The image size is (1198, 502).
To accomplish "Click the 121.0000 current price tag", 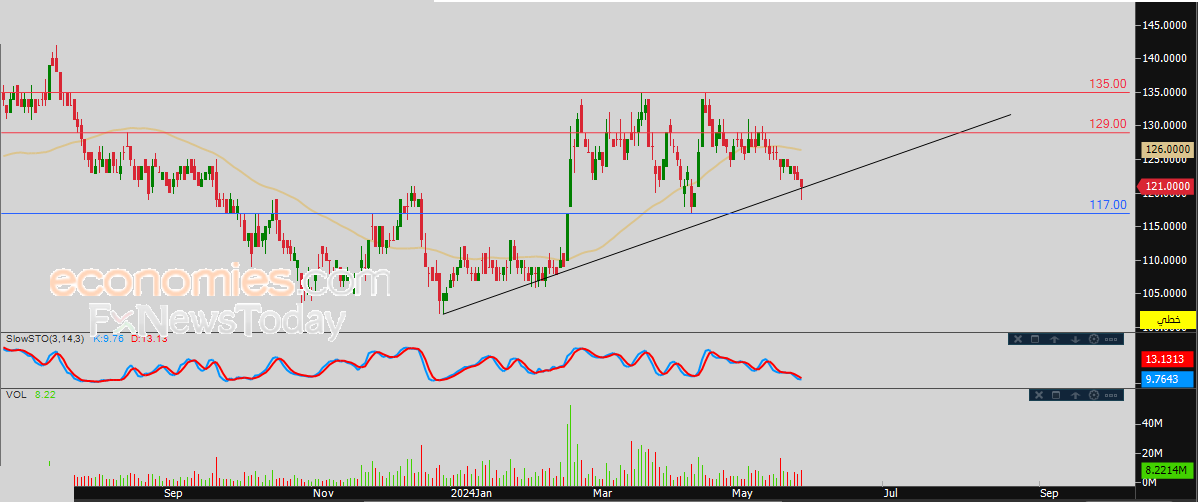I will tap(1167, 186).
